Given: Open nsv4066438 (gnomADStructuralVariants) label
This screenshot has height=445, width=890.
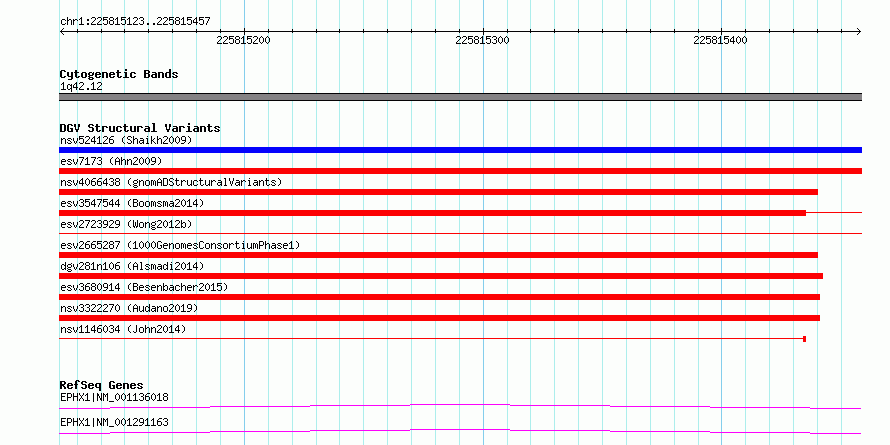Looking at the screenshot, I should 171,182.
